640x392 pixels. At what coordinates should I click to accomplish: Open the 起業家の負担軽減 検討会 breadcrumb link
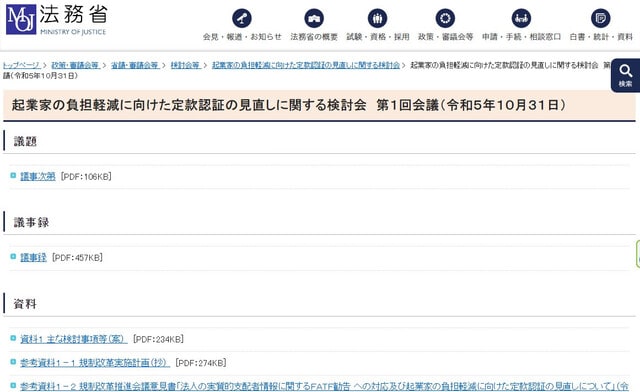pos(306,65)
